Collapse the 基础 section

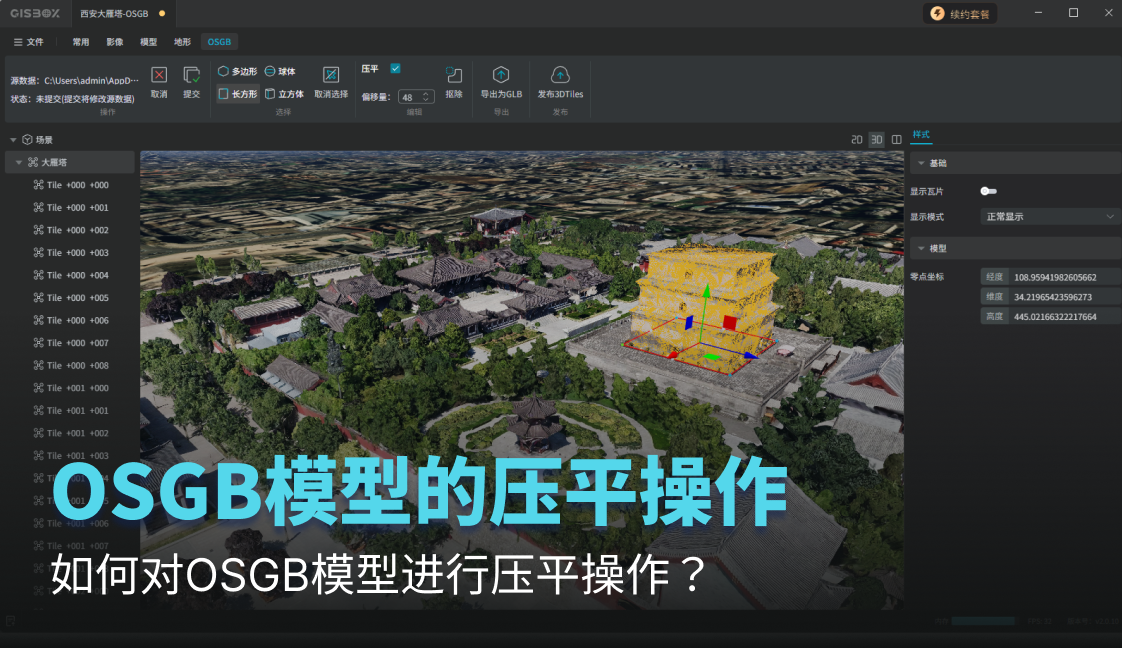[920, 163]
